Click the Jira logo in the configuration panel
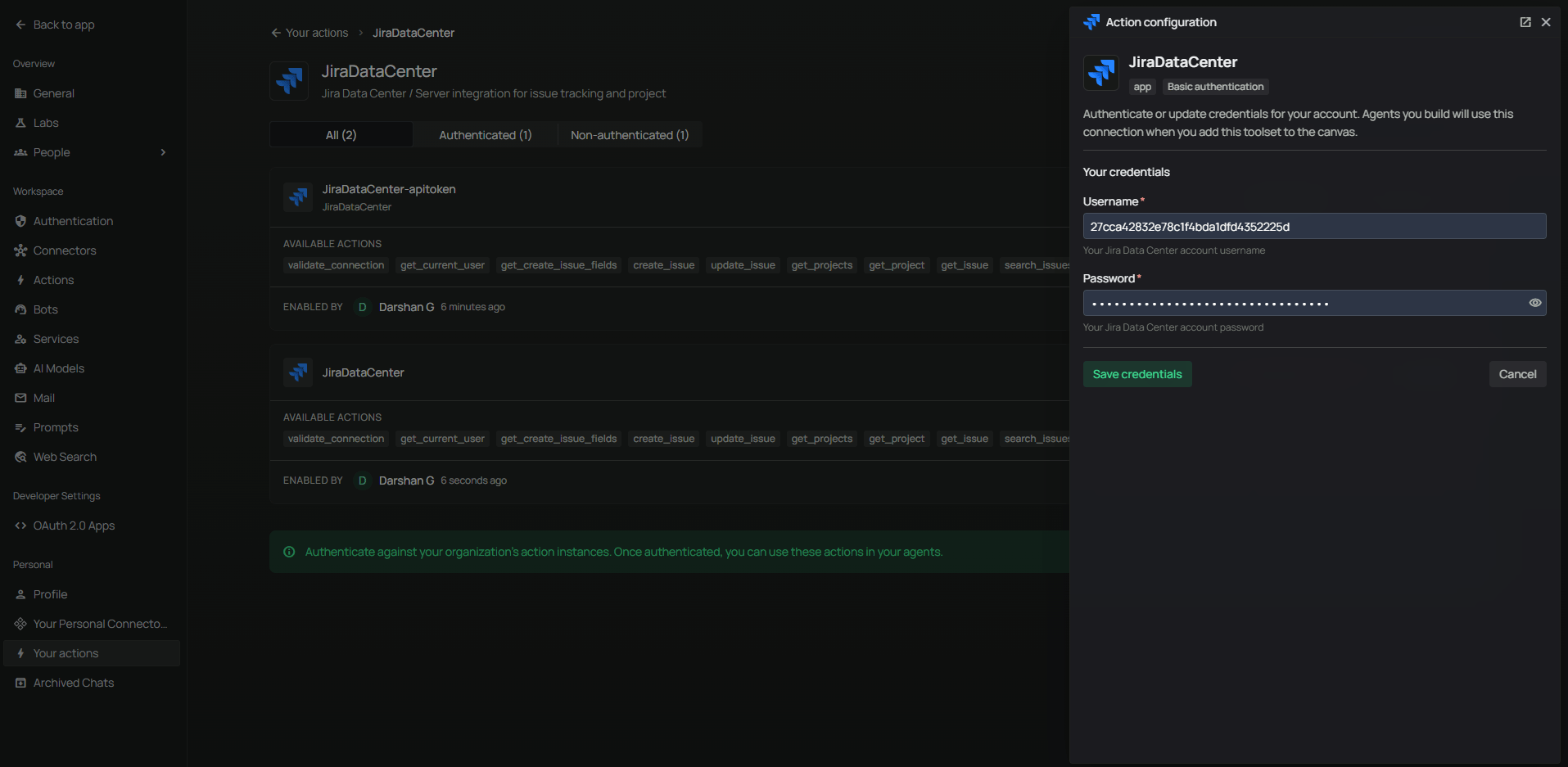 (x=1101, y=73)
